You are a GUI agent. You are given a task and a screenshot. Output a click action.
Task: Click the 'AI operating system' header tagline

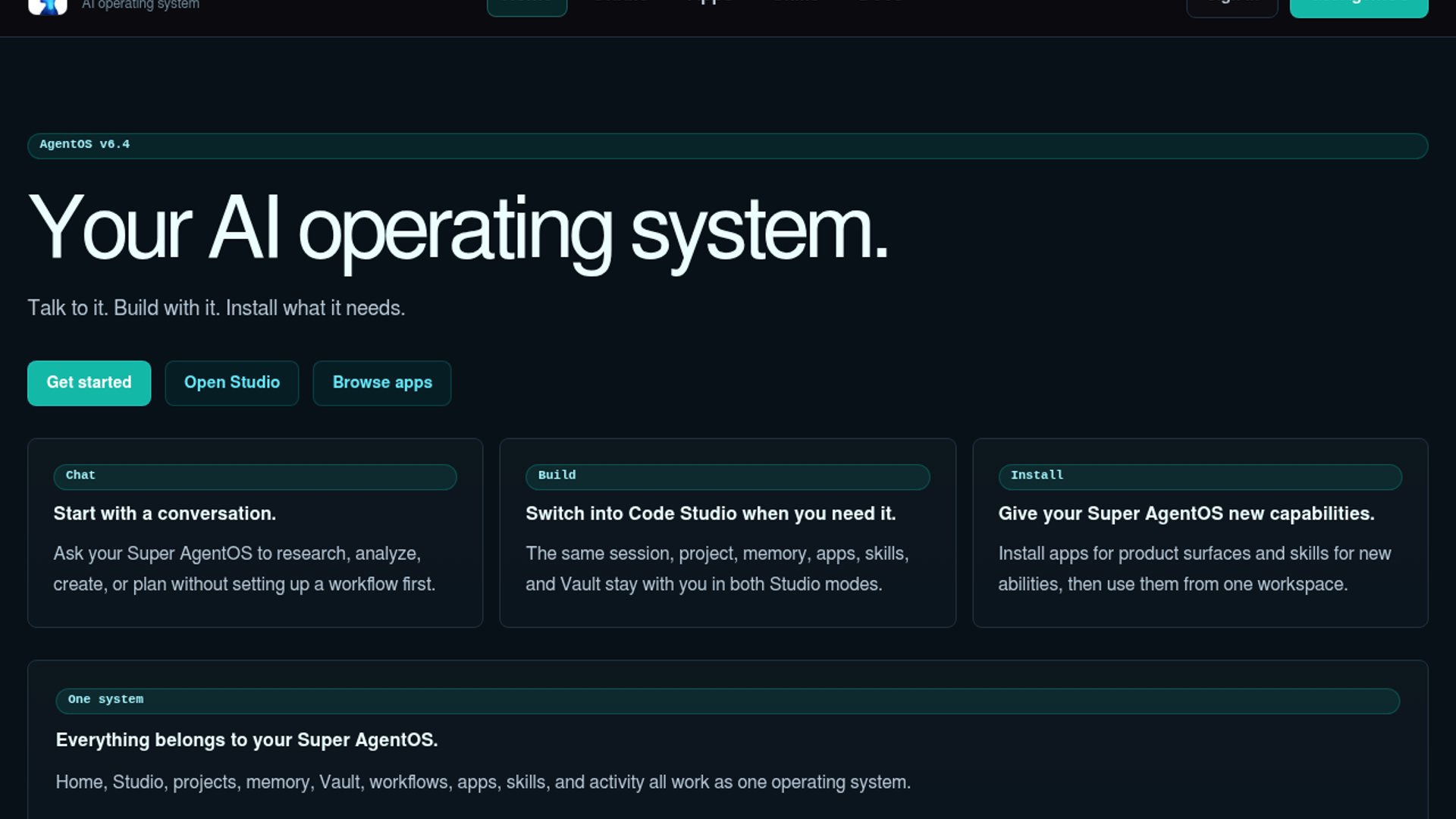click(140, 5)
